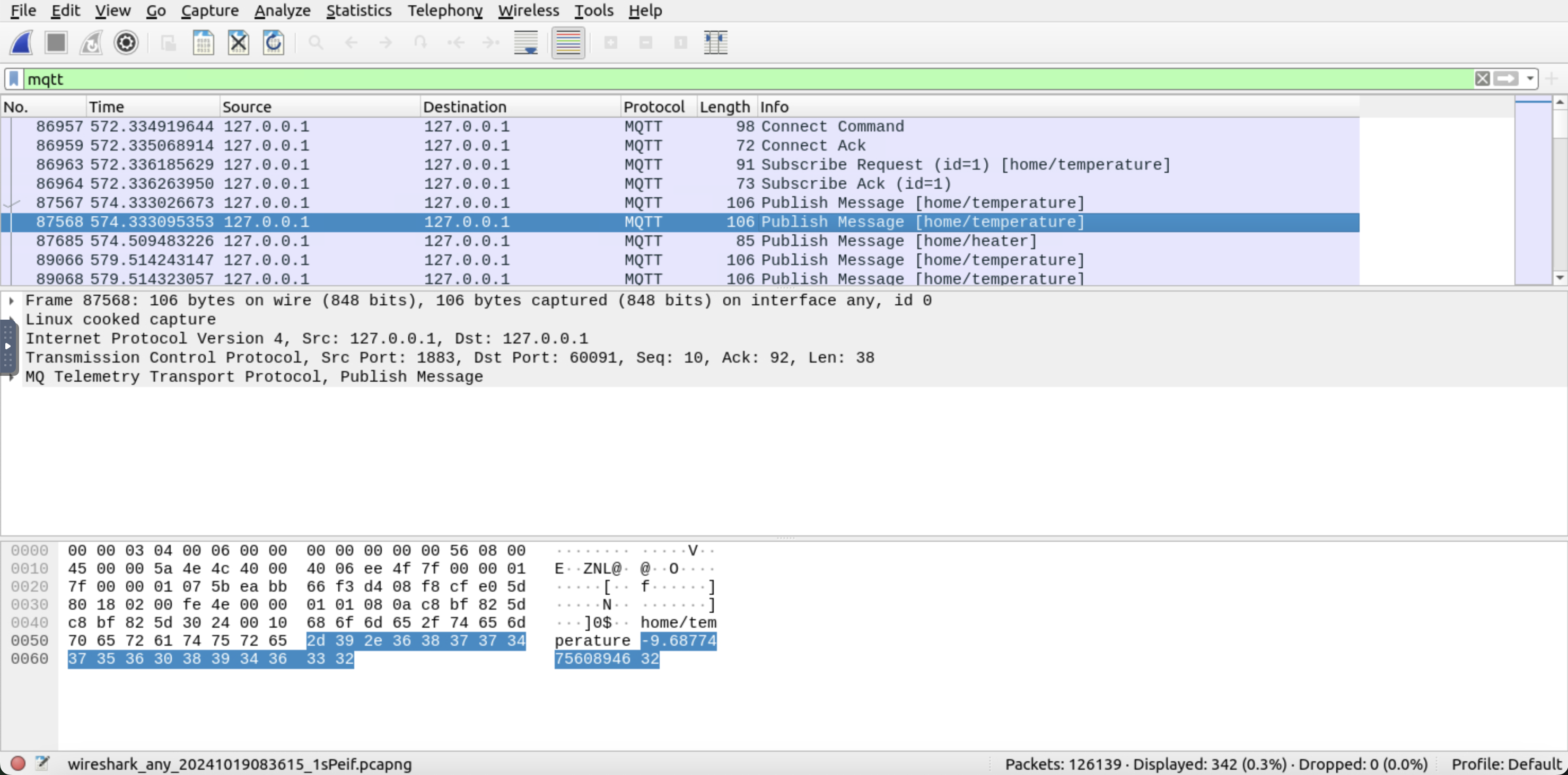Image resolution: width=1568 pixels, height=775 pixels.
Task: Open the Tools menu
Action: click(593, 11)
